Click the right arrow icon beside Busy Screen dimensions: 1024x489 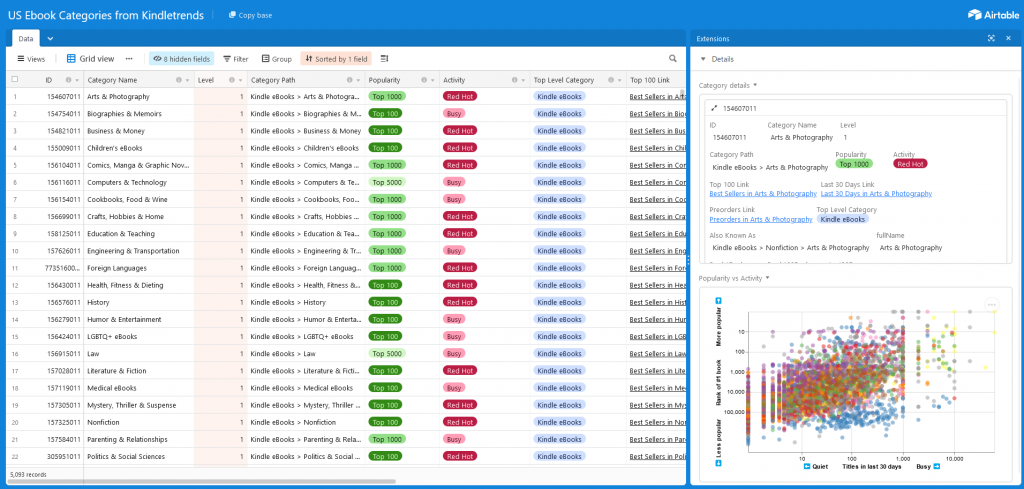[x=936, y=466]
